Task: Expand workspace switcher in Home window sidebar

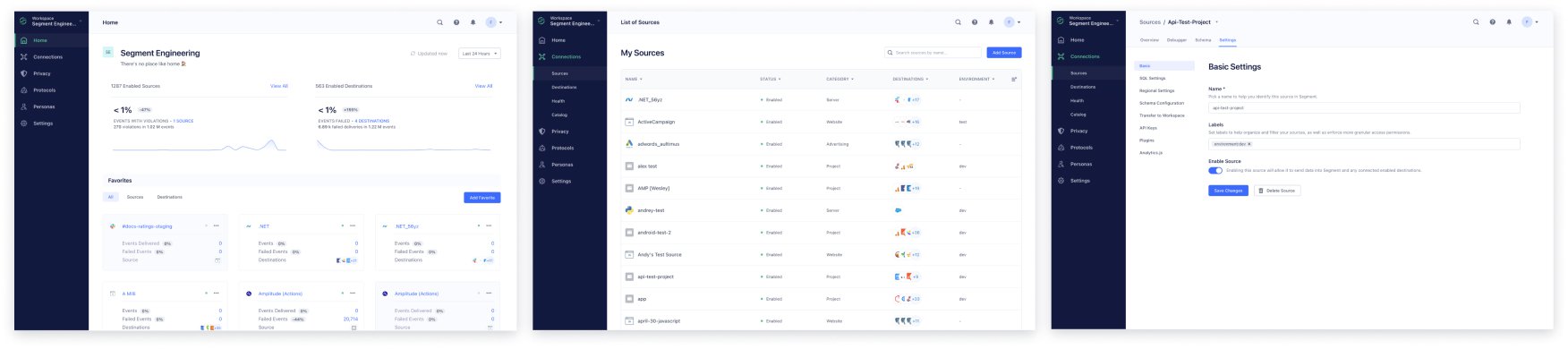Action: pyautogui.click(x=50, y=21)
